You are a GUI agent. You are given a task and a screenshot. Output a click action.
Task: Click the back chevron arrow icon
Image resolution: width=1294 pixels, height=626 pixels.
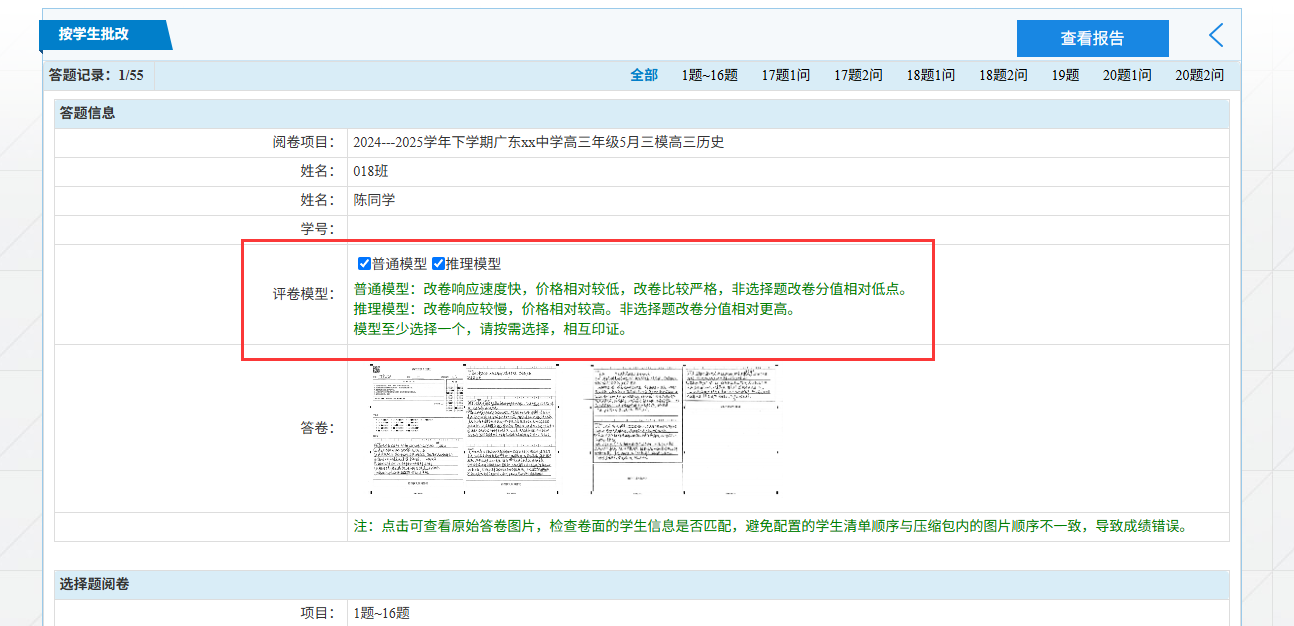coord(1216,36)
